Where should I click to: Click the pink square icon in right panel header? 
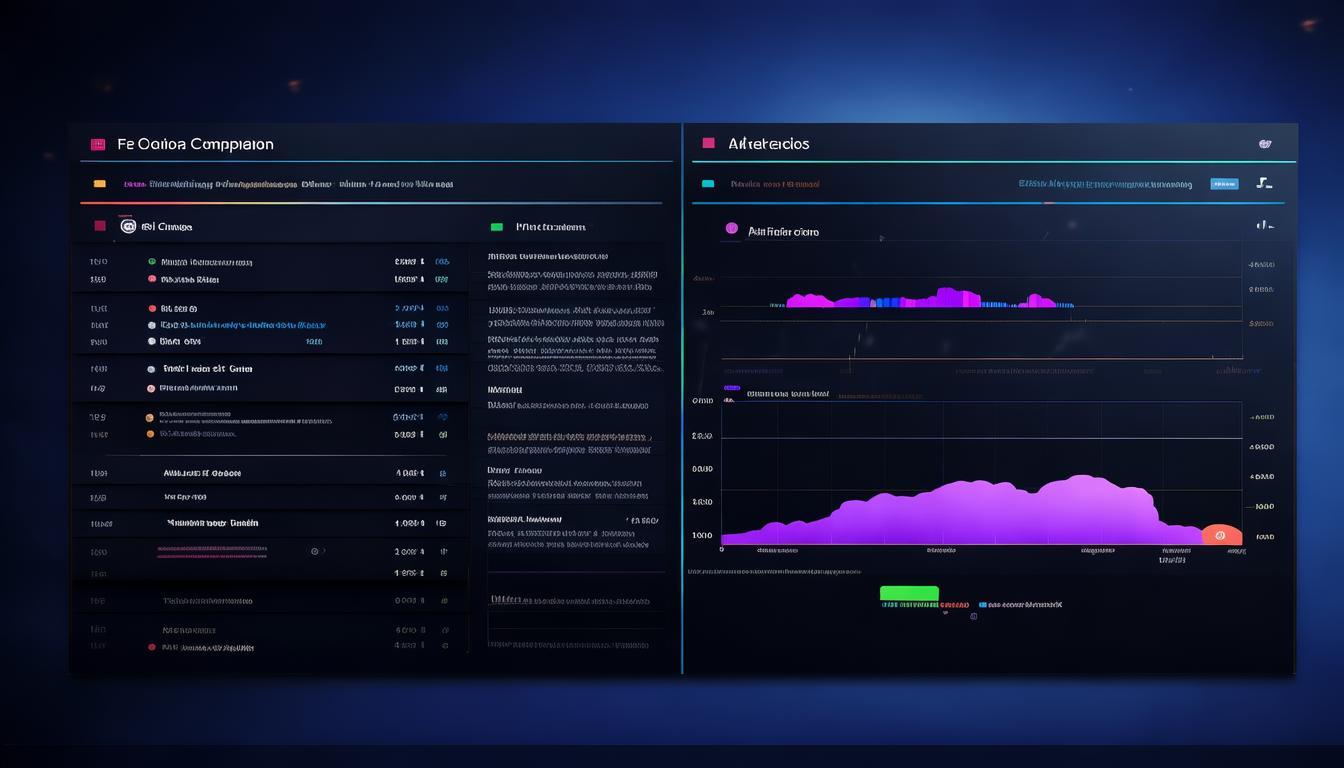click(709, 143)
